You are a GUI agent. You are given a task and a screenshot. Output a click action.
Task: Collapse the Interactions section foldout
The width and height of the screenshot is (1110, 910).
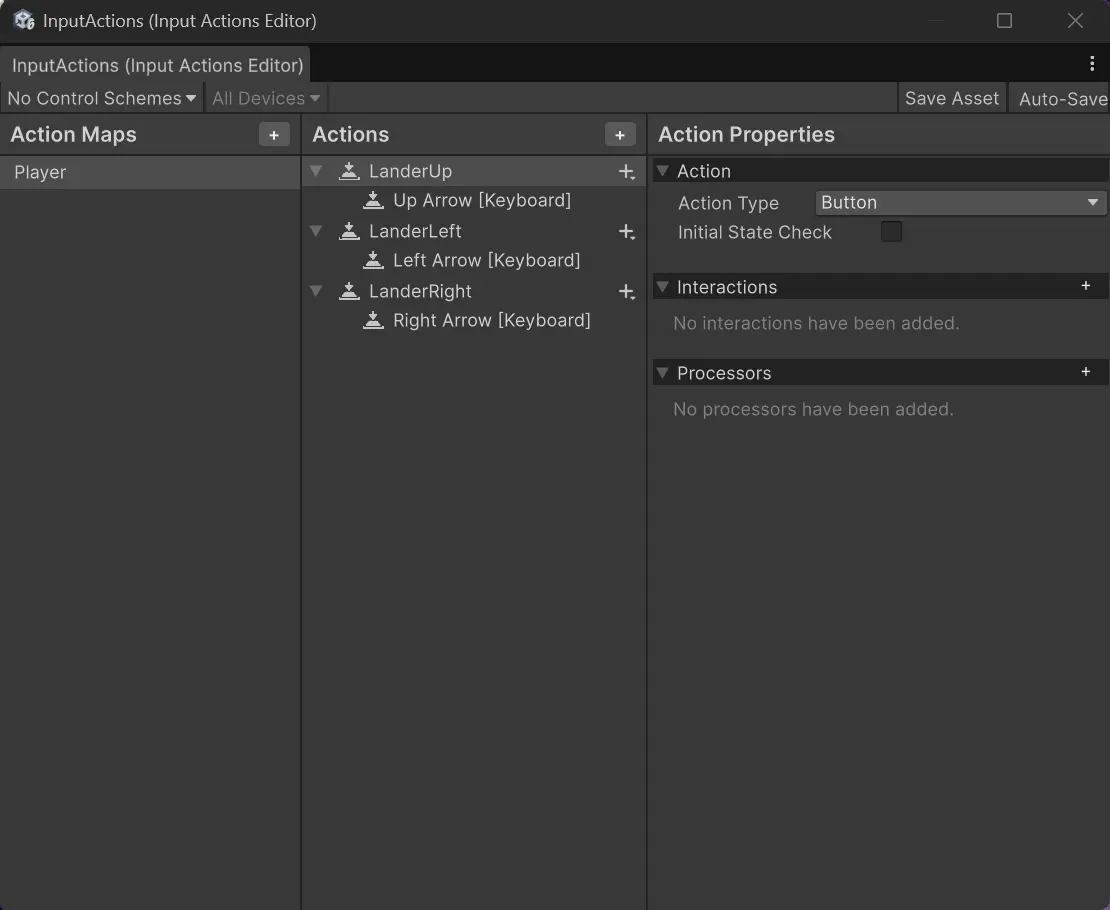pyautogui.click(x=662, y=287)
